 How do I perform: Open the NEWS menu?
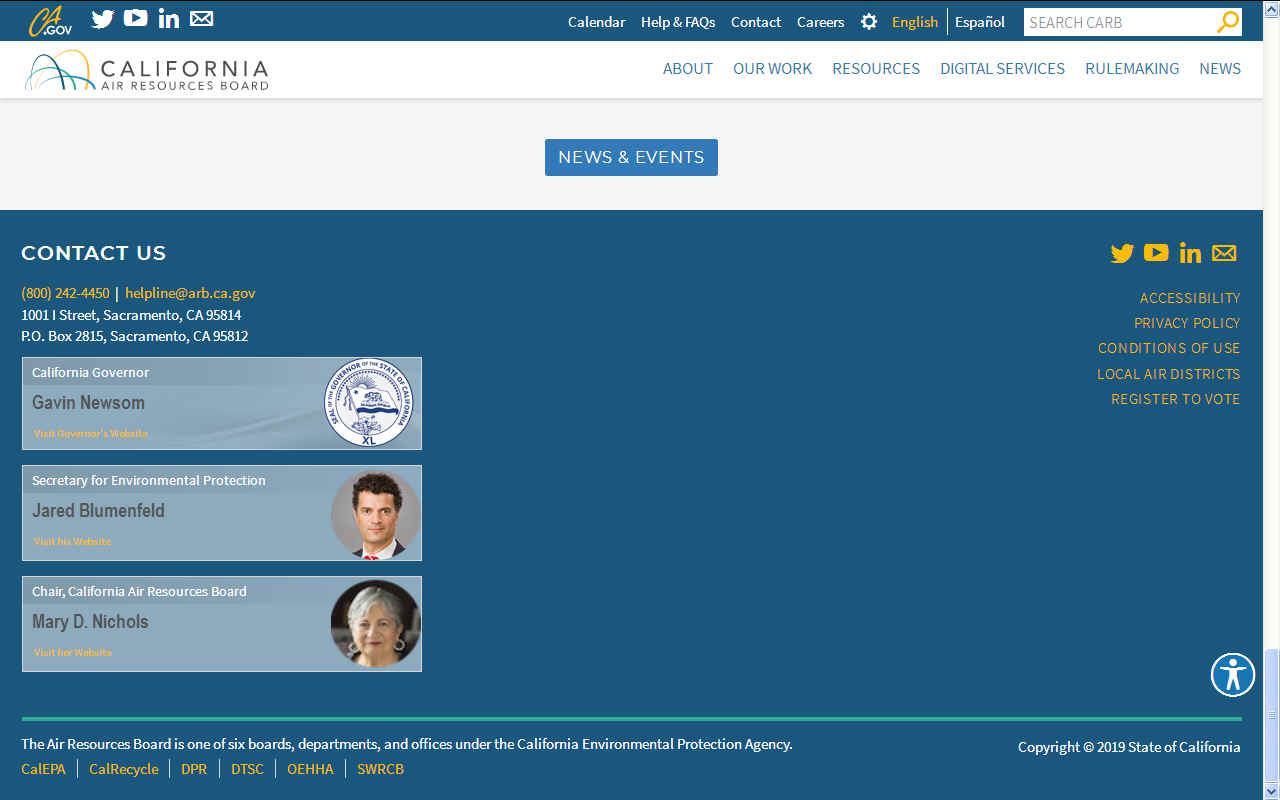point(1220,69)
